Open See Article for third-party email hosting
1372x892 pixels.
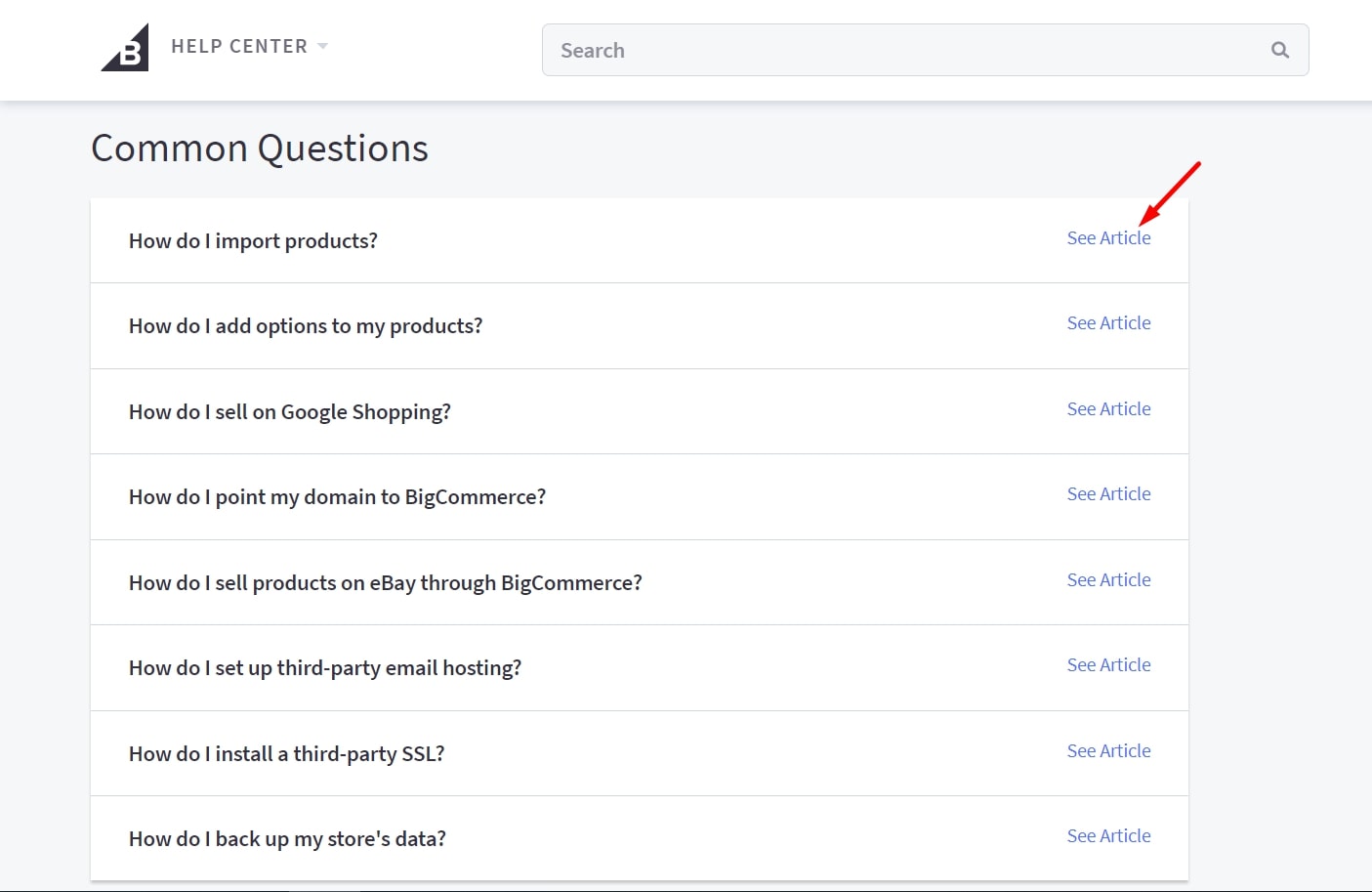pyautogui.click(x=1108, y=665)
